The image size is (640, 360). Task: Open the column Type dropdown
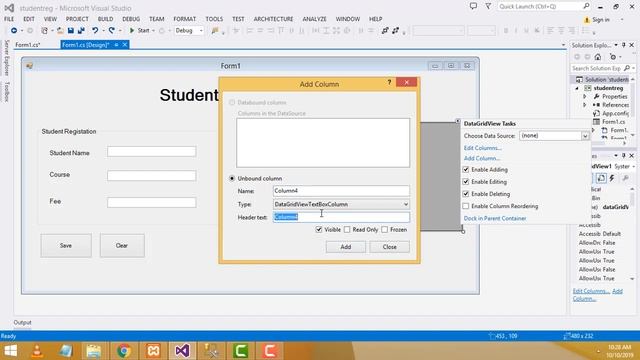tap(405, 204)
